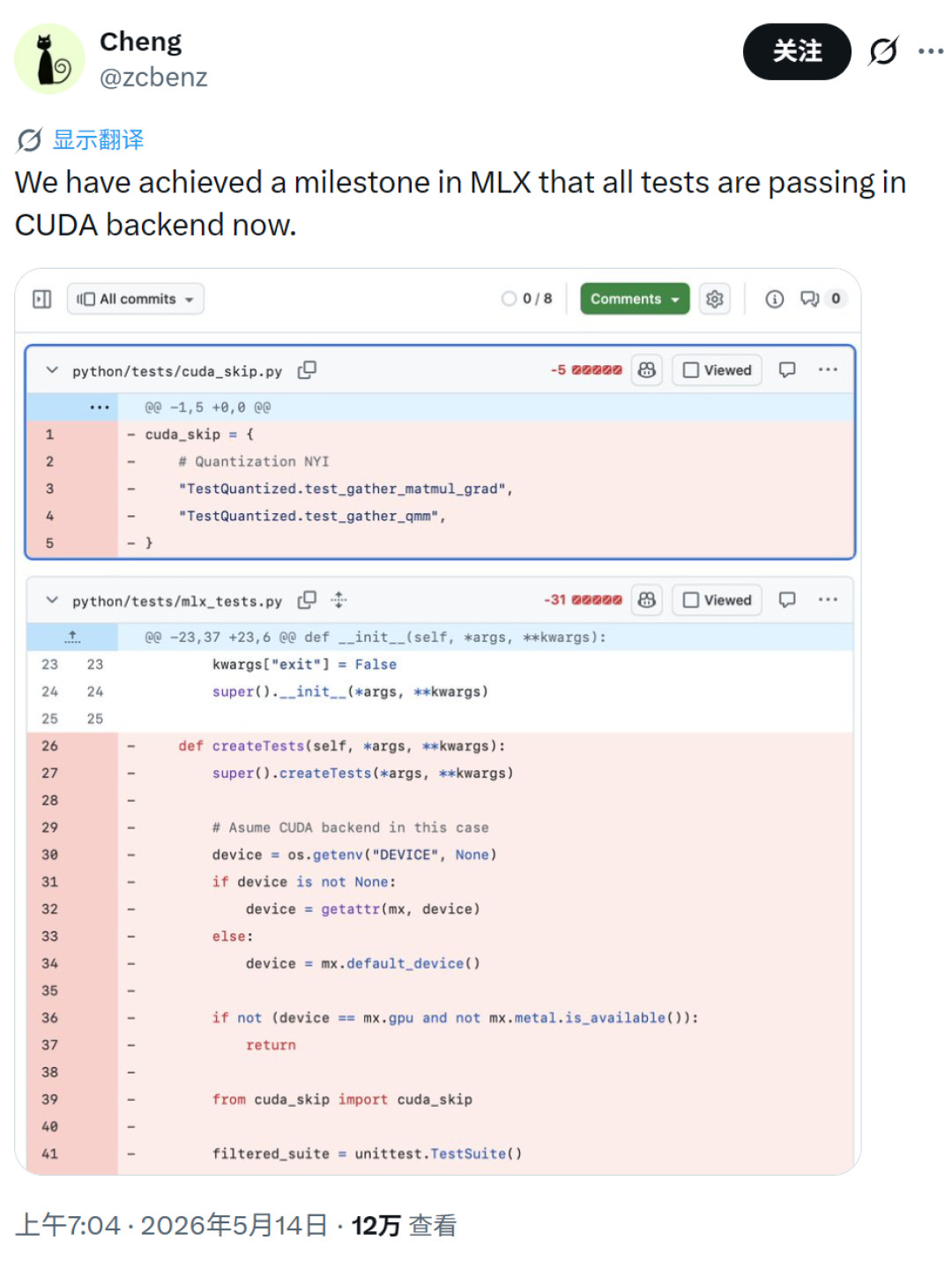Click the 12万 查看 view count
The height and width of the screenshot is (1270, 952).
404,1225
